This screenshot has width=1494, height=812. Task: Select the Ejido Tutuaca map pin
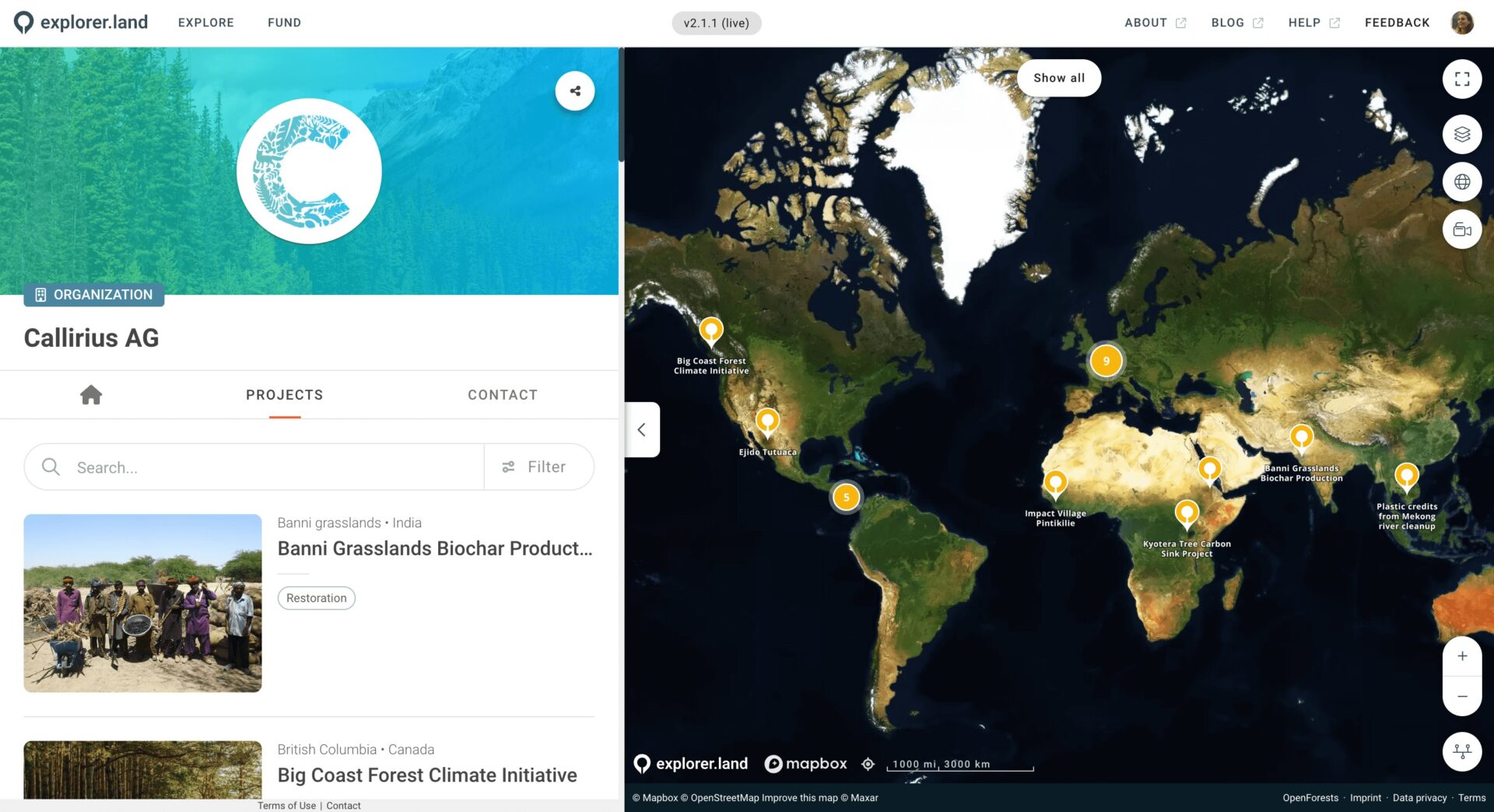tap(767, 422)
